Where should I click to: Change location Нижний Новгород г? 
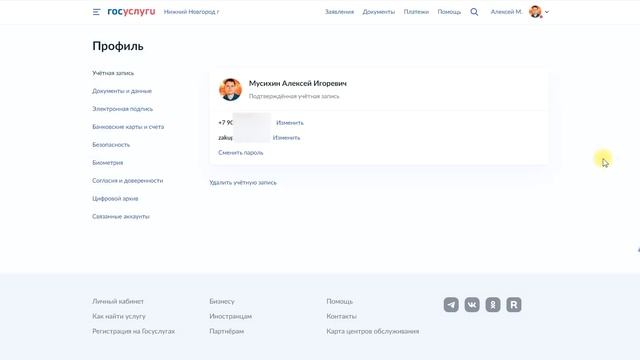pos(191,12)
